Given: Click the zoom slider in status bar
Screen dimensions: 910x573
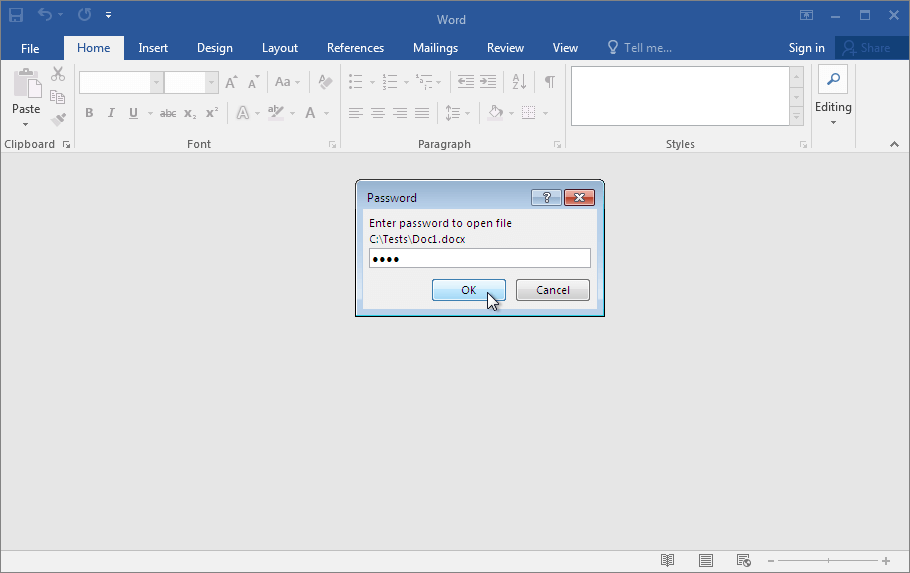Looking at the screenshot, I should click(826, 560).
